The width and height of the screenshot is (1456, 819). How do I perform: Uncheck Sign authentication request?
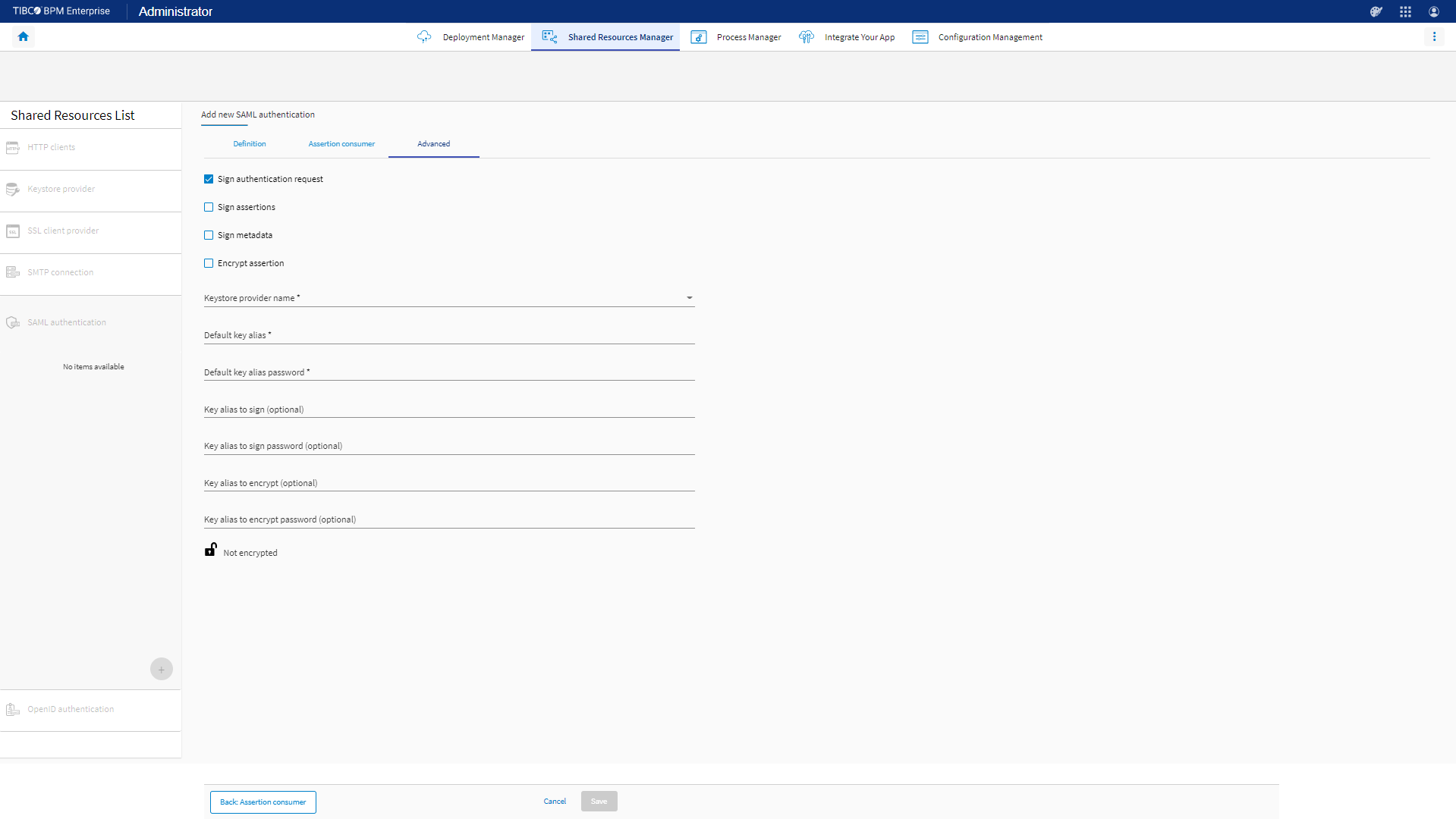point(209,179)
